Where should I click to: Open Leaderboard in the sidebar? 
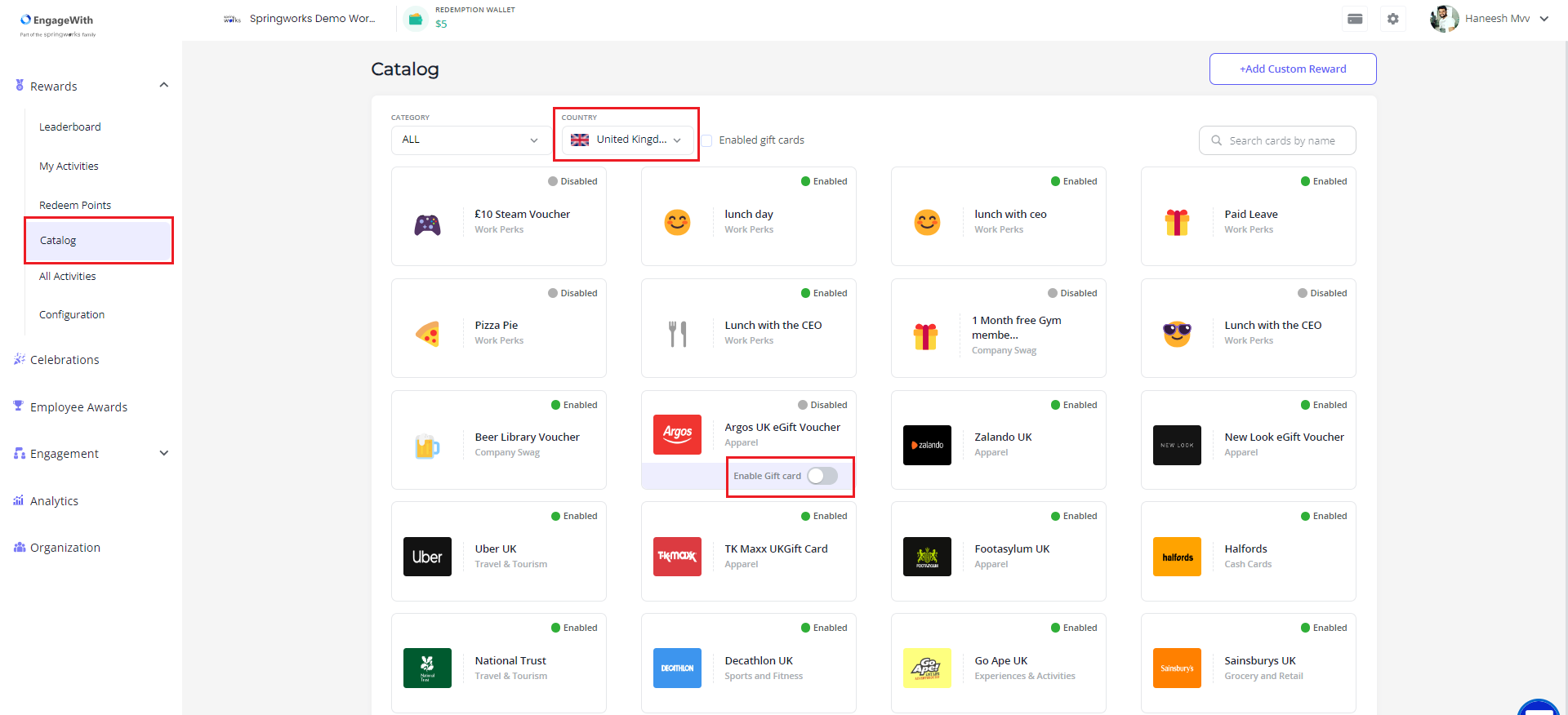(x=70, y=127)
